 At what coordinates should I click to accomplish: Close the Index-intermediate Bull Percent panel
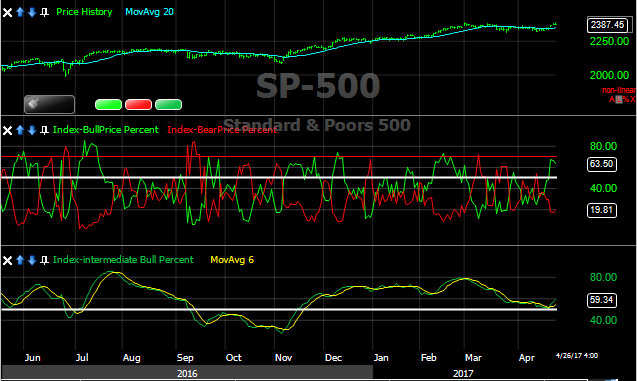coord(7,260)
